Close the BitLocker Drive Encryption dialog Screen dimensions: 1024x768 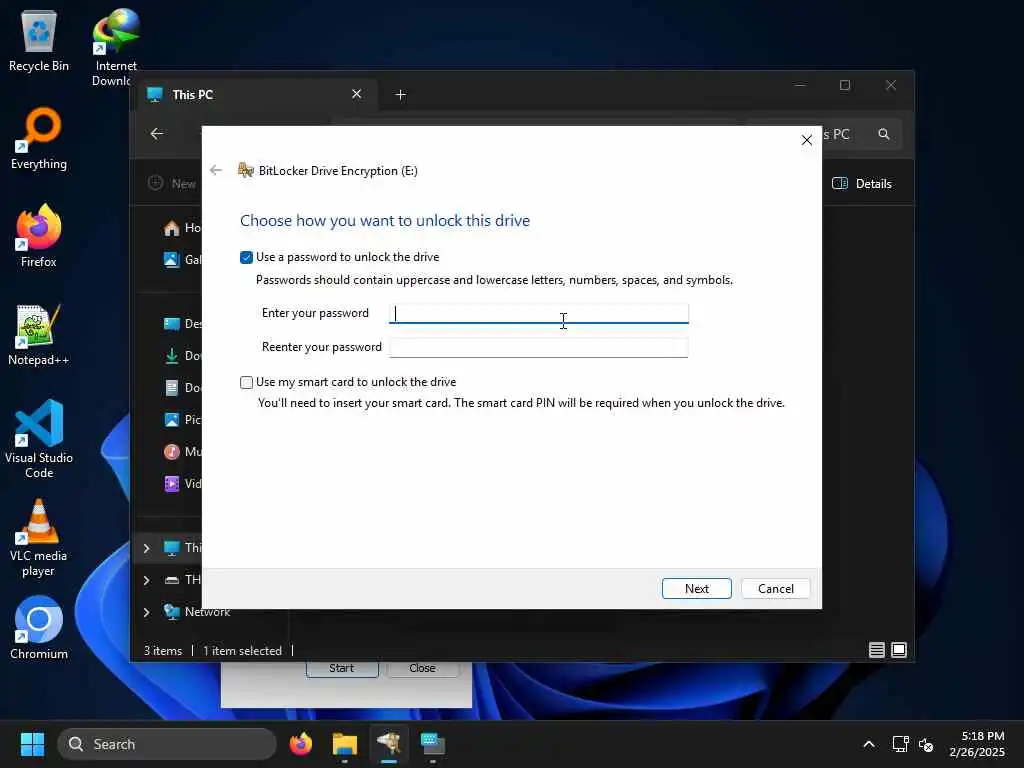pyautogui.click(x=807, y=140)
